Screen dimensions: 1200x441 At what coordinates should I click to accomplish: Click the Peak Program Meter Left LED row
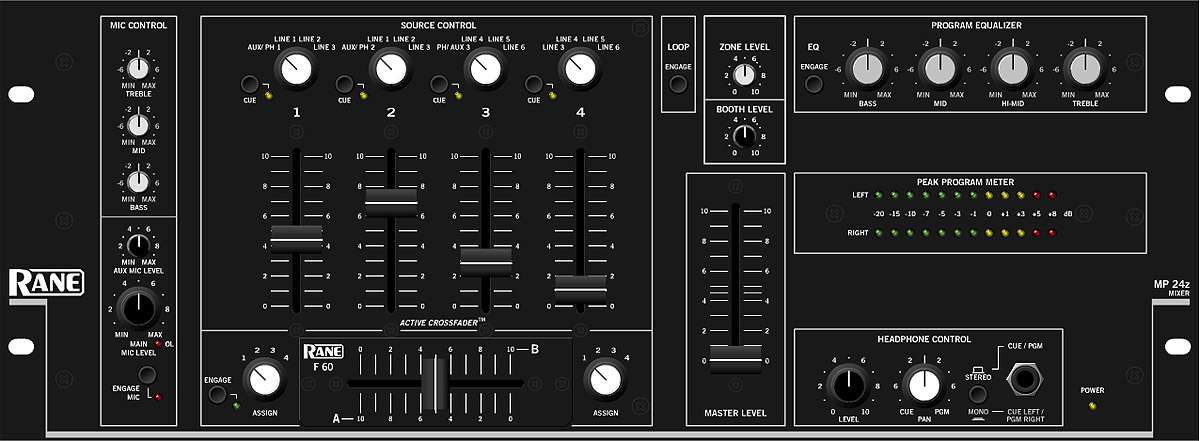(966, 195)
